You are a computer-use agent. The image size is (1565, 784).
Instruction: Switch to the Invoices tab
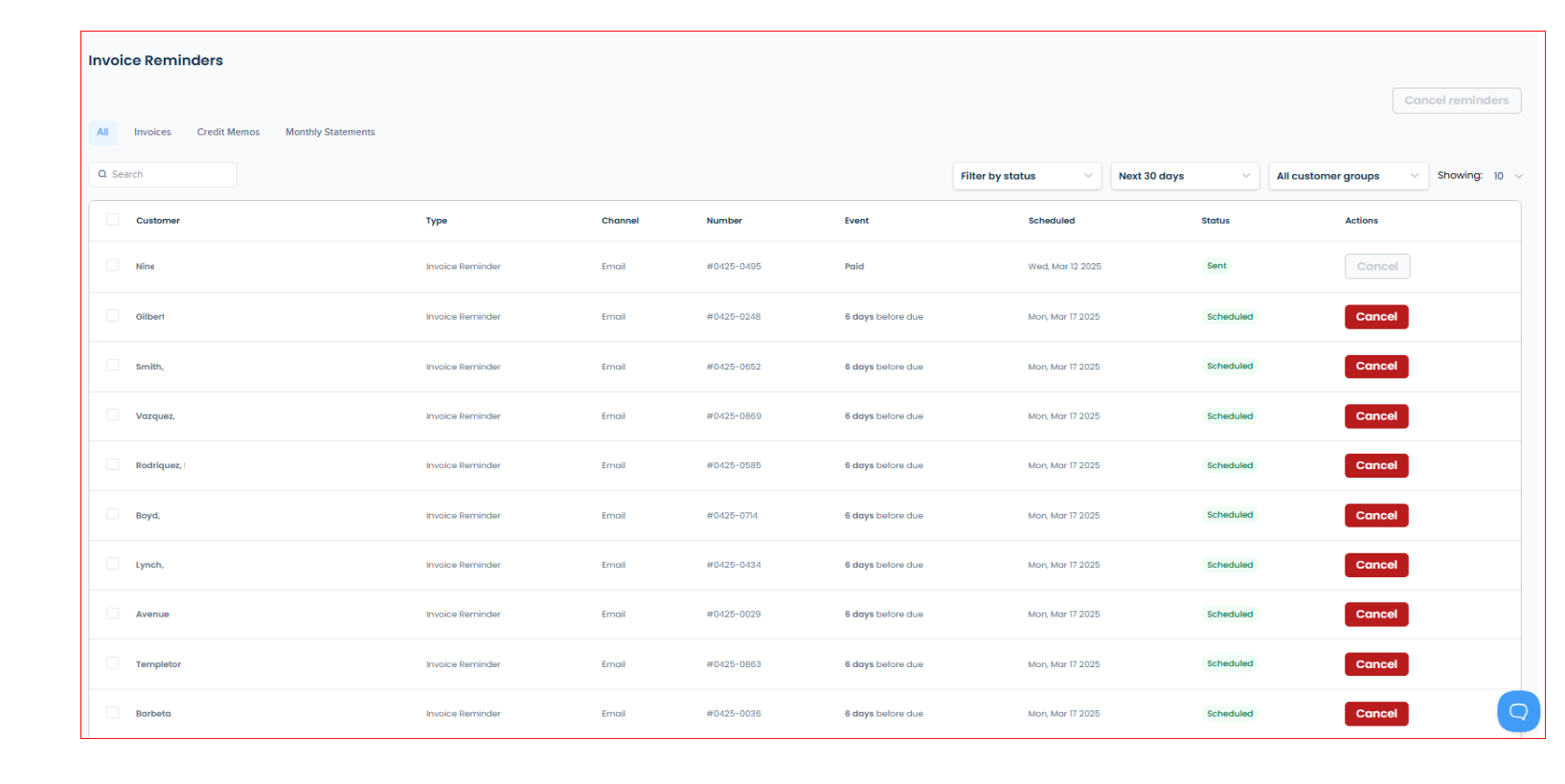point(152,132)
